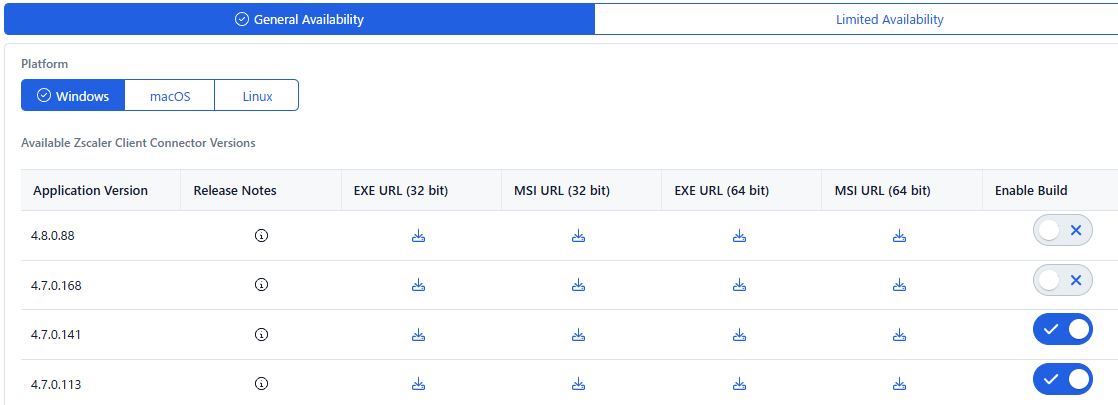Disable build toggle for version 4.7.0.141
This screenshot has width=1118, height=405.
pyautogui.click(x=1062, y=329)
